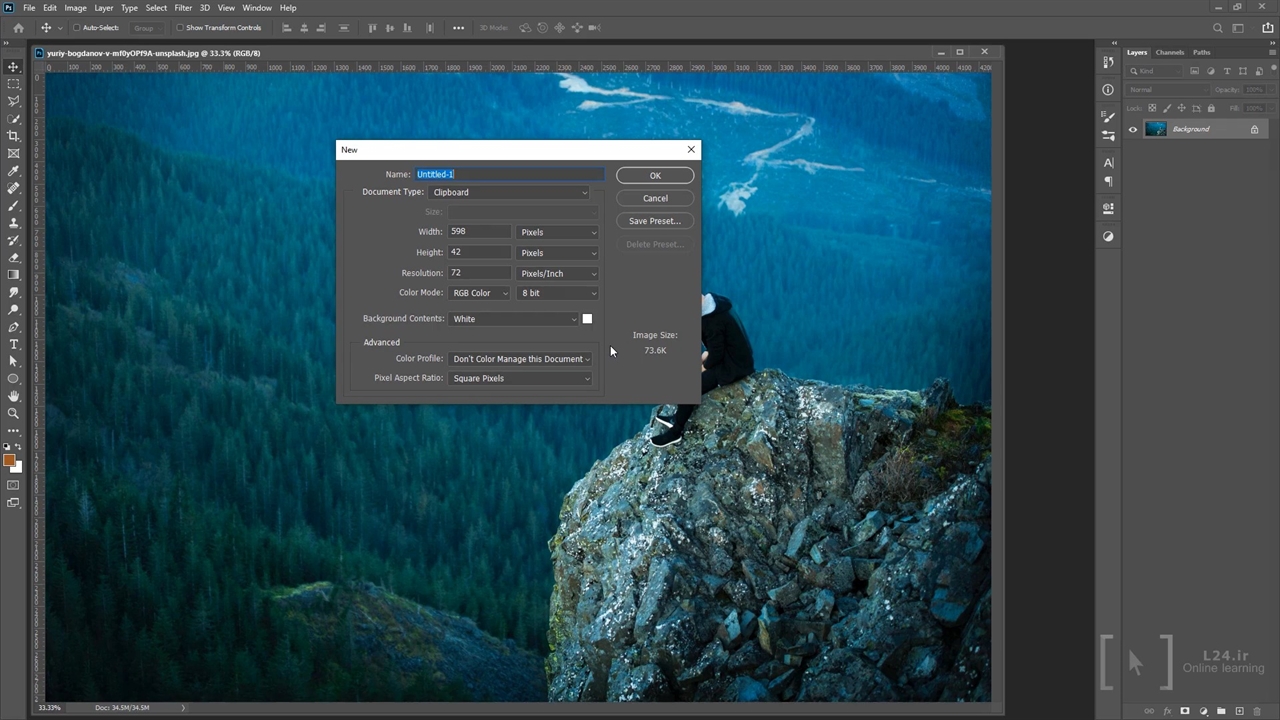Select the Rectangular Marquee tool

[13, 84]
